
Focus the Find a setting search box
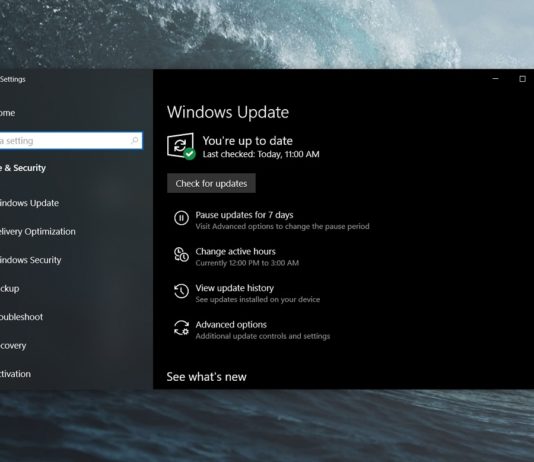tap(71, 140)
